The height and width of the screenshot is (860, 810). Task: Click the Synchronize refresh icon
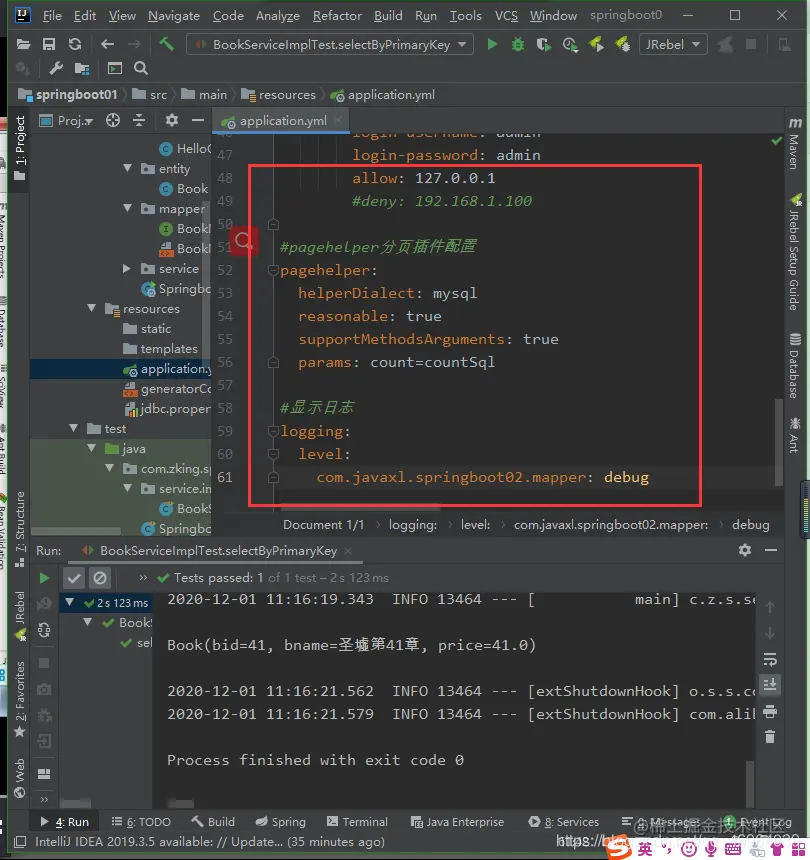pyautogui.click(x=75, y=44)
